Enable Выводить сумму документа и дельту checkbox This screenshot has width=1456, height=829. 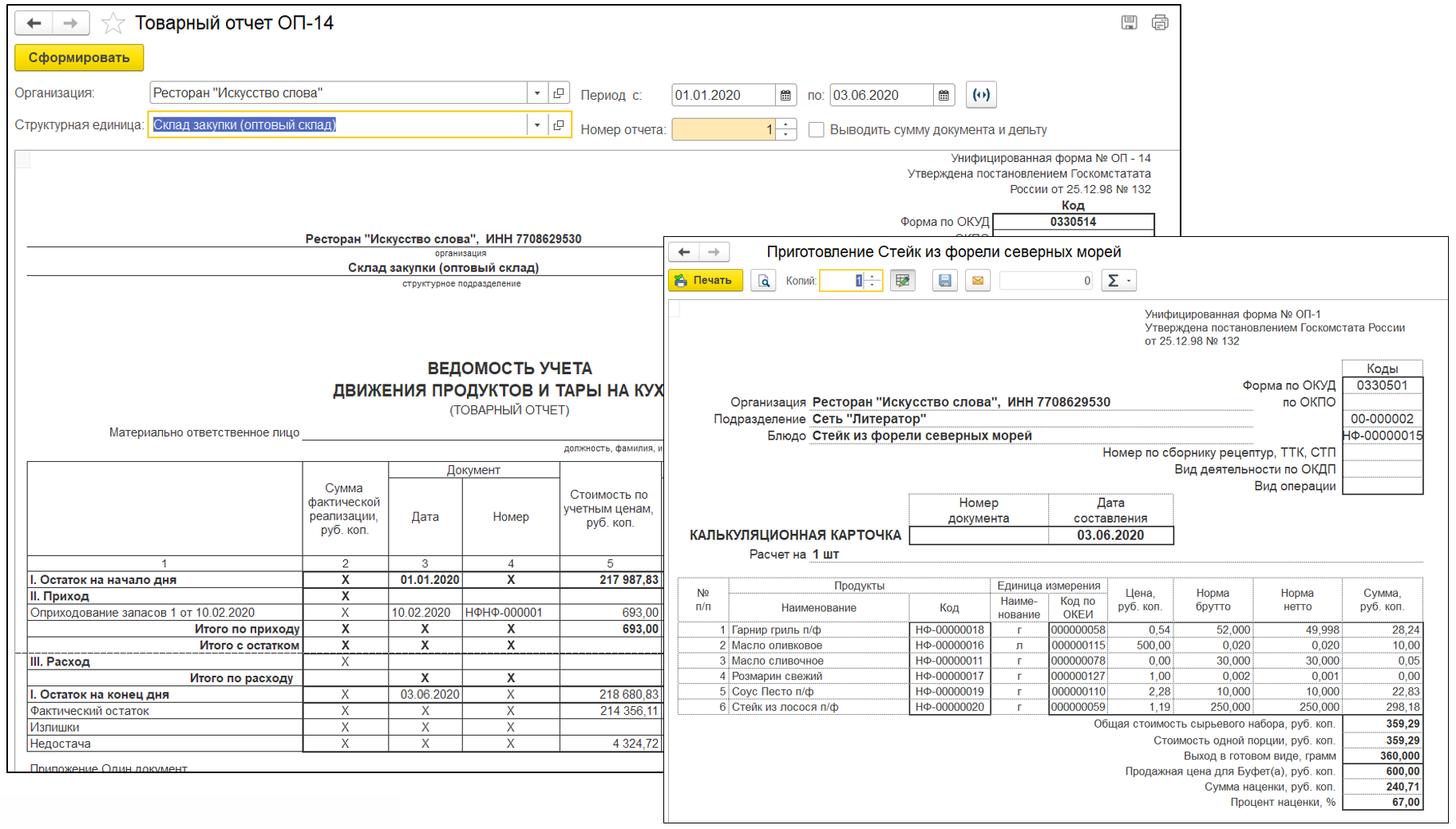[816, 129]
